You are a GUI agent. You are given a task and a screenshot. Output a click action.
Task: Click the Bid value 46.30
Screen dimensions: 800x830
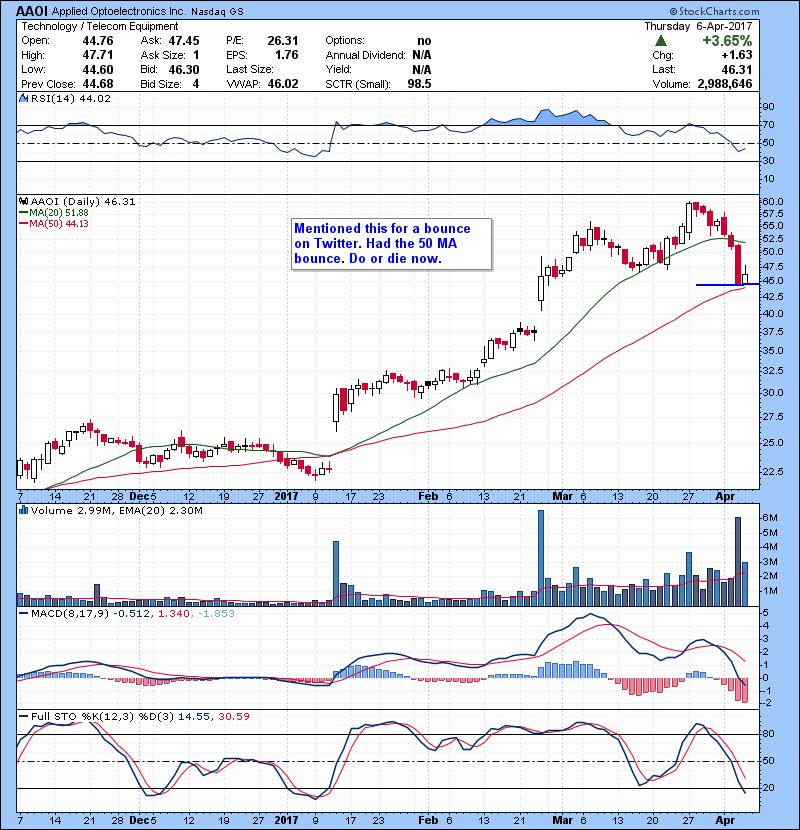[184, 69]
